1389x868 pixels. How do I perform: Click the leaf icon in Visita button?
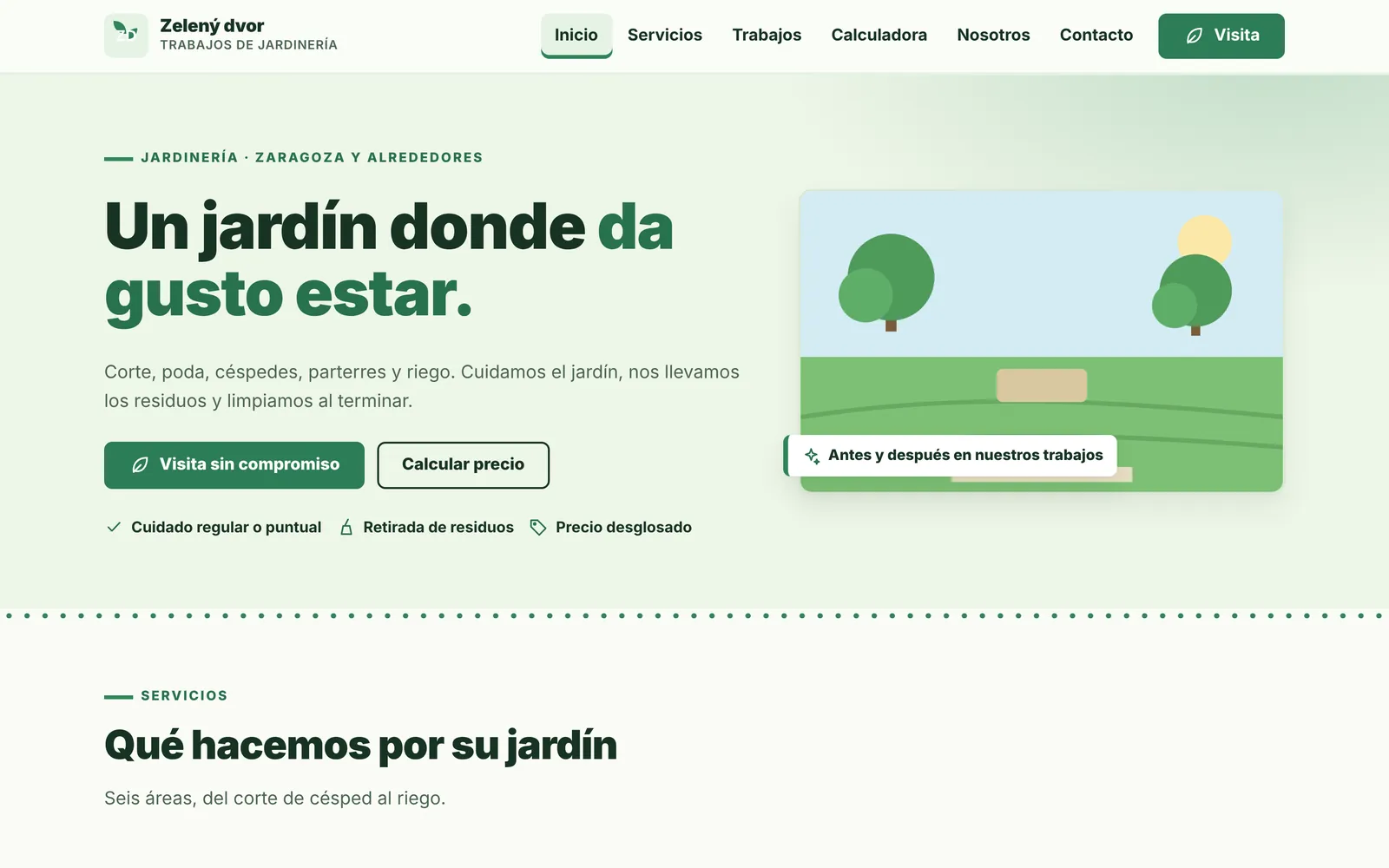tap(1195, 36)
